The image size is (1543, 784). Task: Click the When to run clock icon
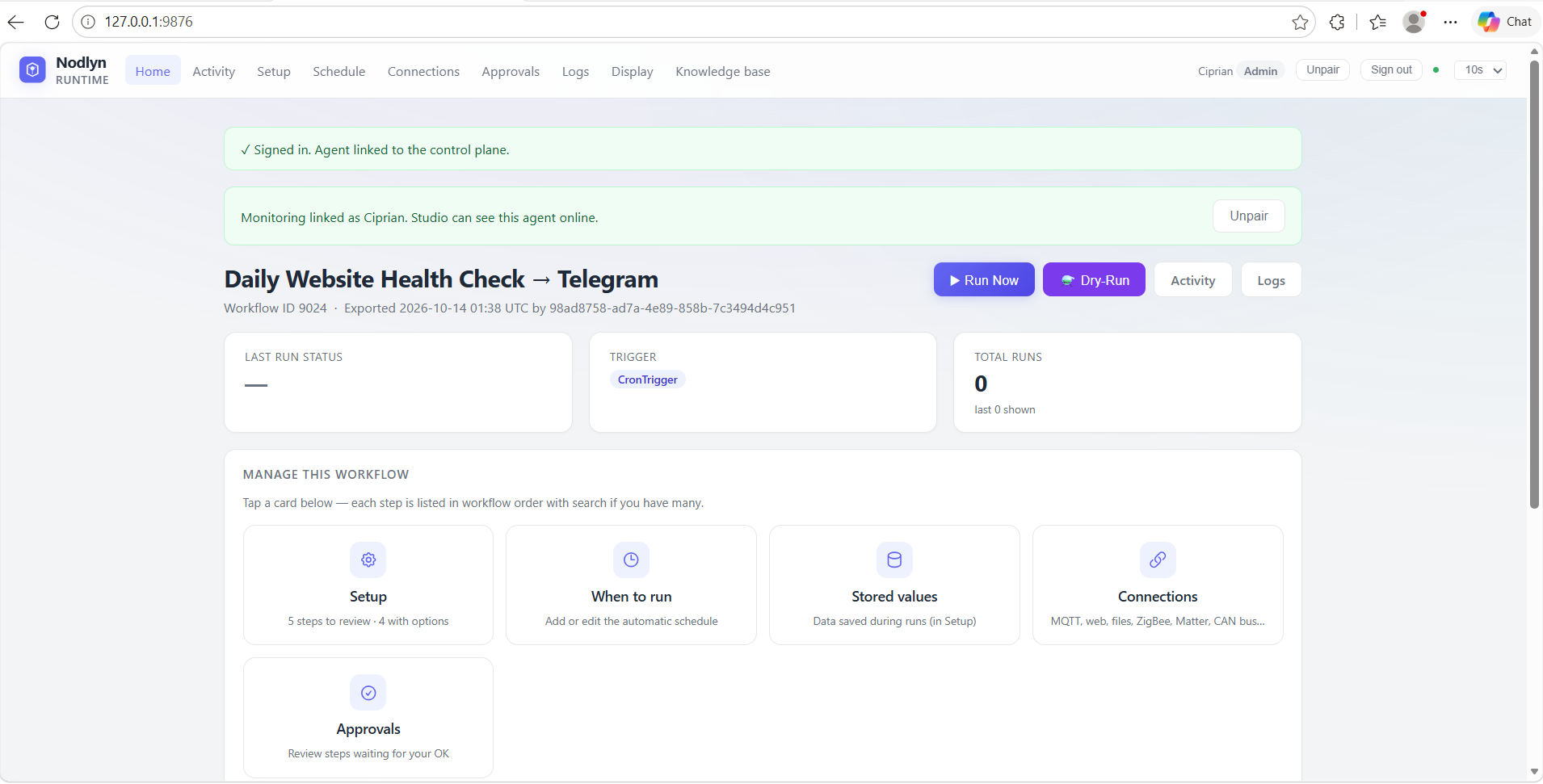pos(631,560)
